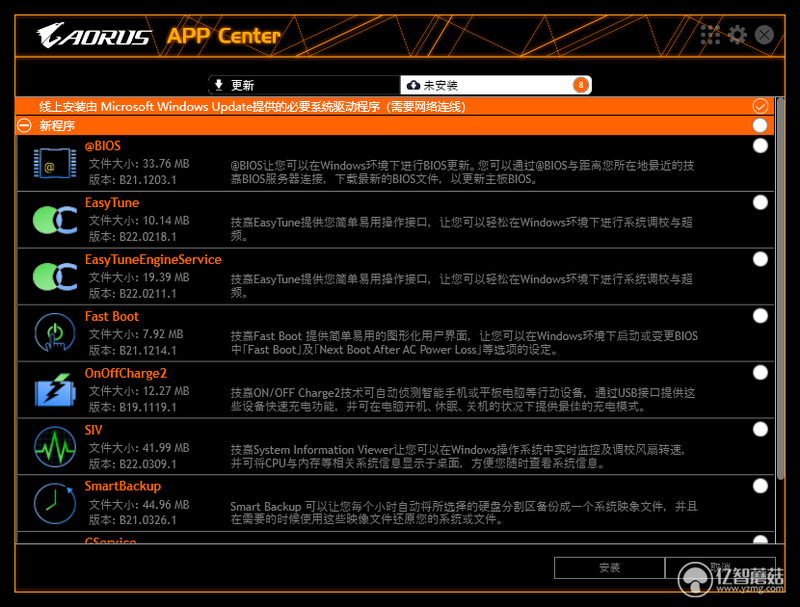
Task: Click the Fast Boot power icon
Action: [55, 333]
